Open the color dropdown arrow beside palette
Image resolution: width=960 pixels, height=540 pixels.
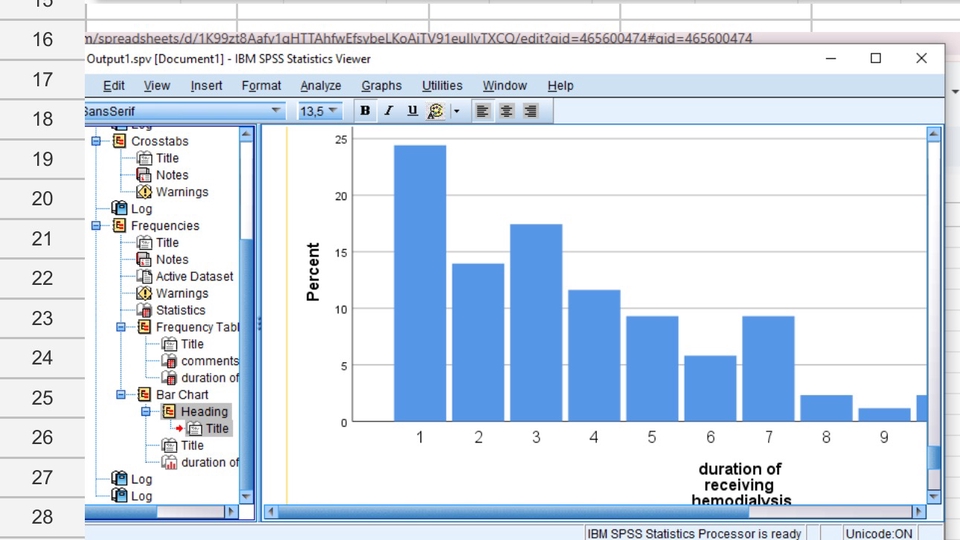point(456,111)
